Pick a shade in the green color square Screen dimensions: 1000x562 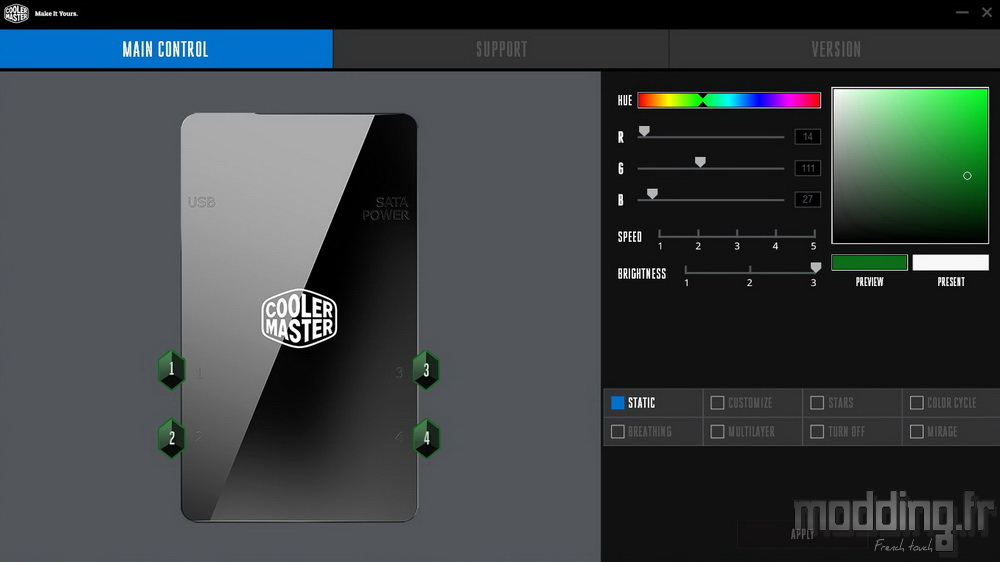point(910,165)
